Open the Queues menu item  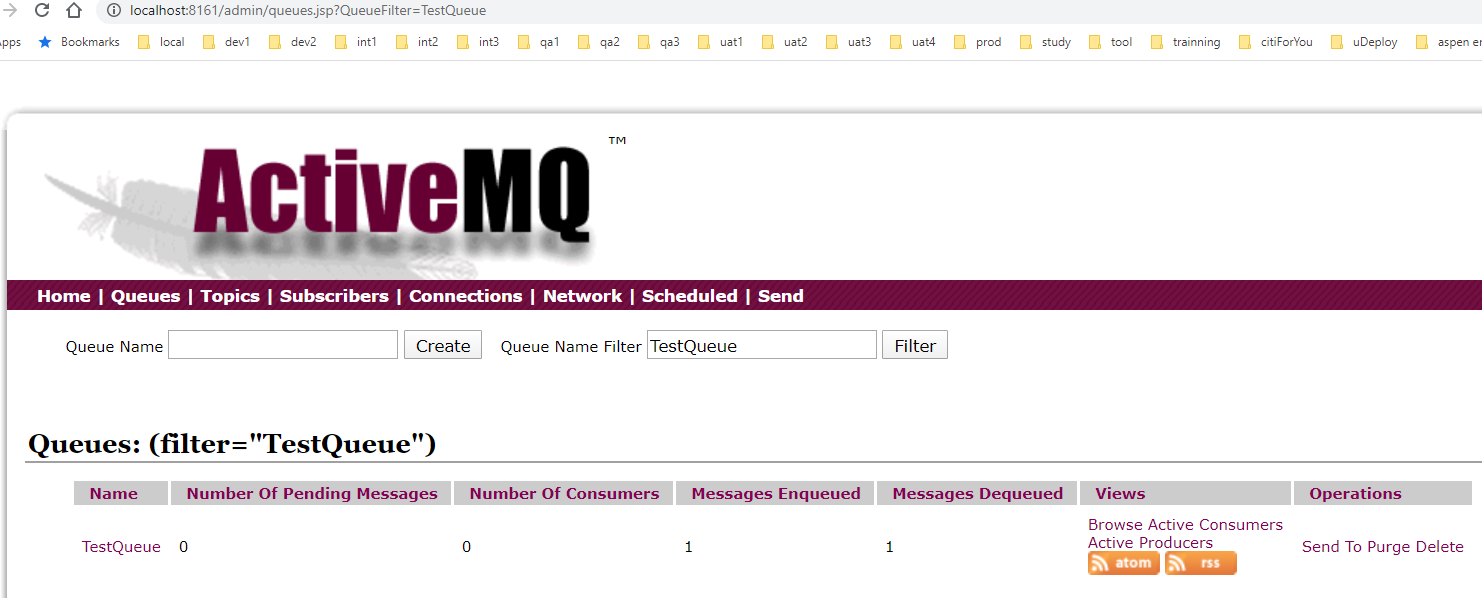[x=146, y=296]
